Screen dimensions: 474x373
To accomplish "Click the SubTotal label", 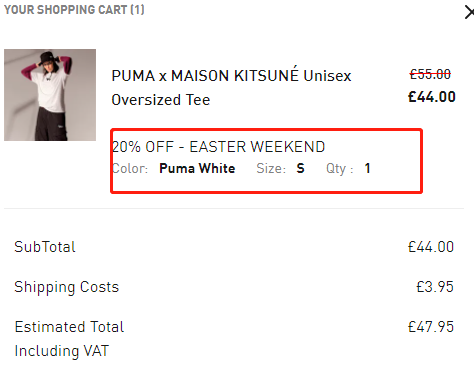I will 45,247.
